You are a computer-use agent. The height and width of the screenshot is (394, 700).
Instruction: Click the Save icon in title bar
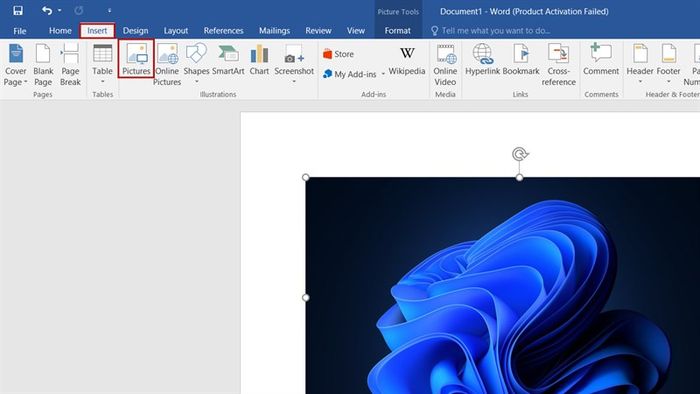(x=18, y=11)
